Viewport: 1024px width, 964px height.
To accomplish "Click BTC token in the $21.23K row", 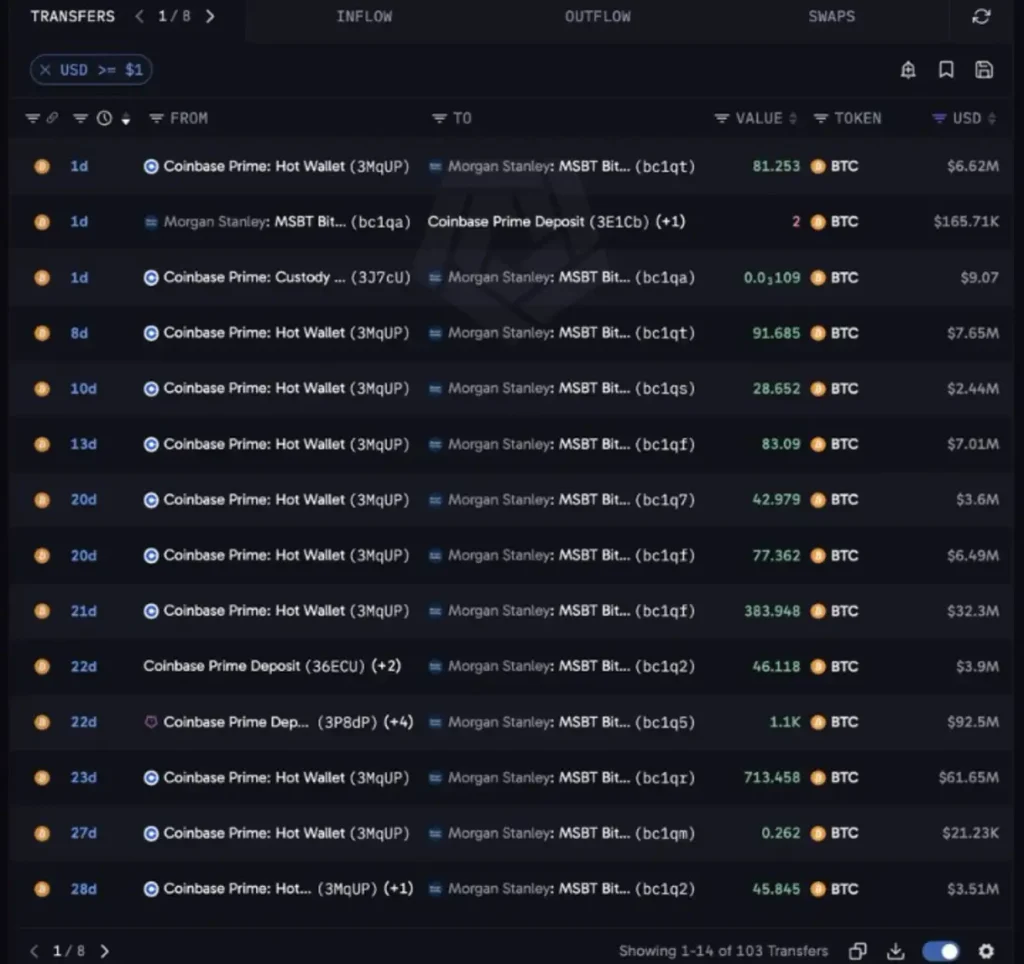I will [x=835, y=833].
